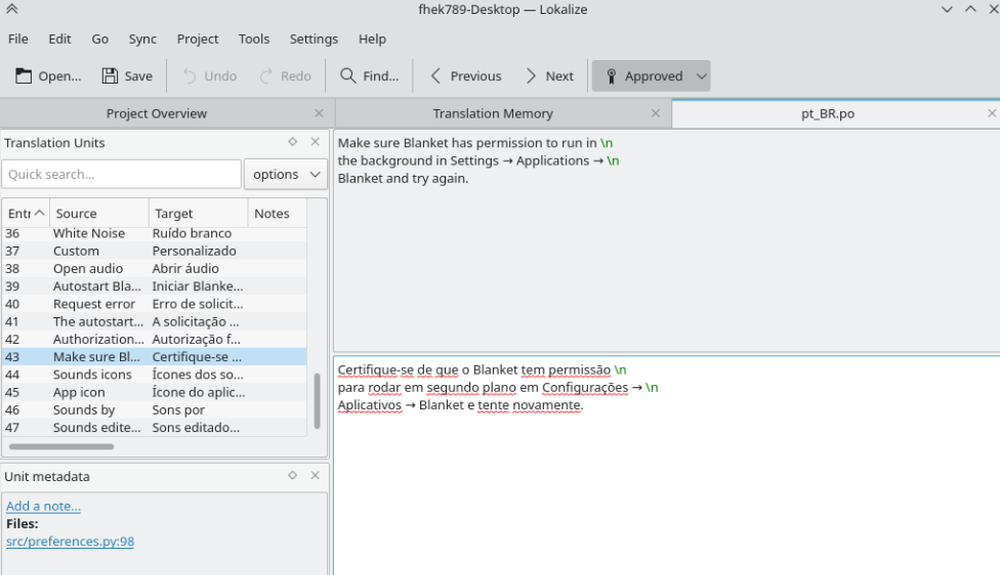The height and width of the screenshot is (575, 1000).
Task: Select entry 46 Sounds by
Action: pos(154,410)
